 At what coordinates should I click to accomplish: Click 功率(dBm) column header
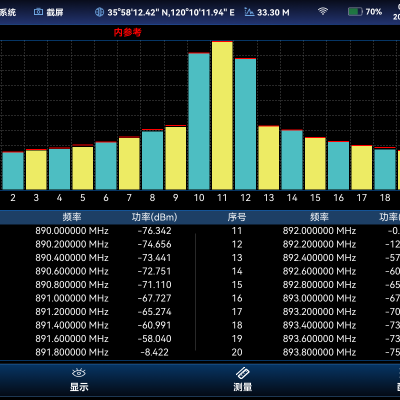click(154, 217)
